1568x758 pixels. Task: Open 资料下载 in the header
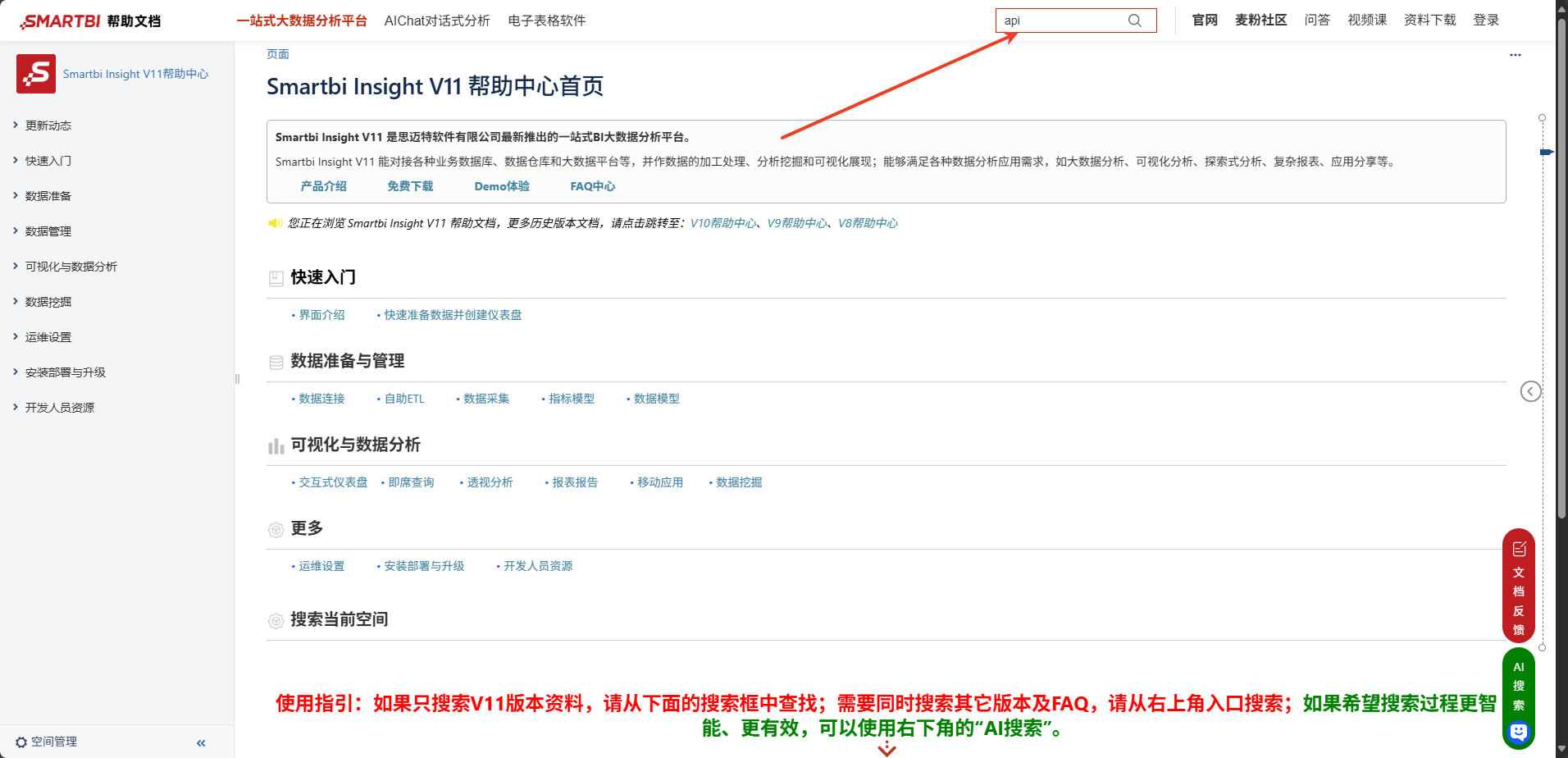pyautogui.click(x=1430, y=21)
